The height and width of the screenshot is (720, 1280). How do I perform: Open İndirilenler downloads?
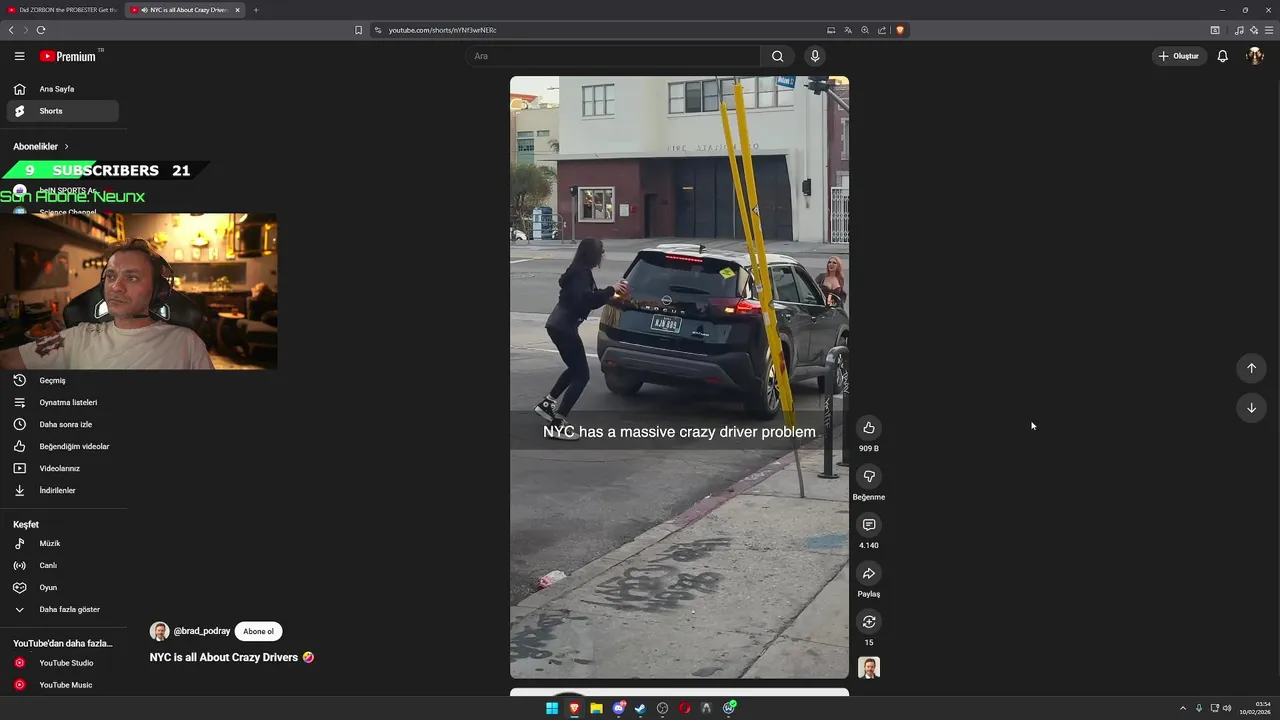63,490
